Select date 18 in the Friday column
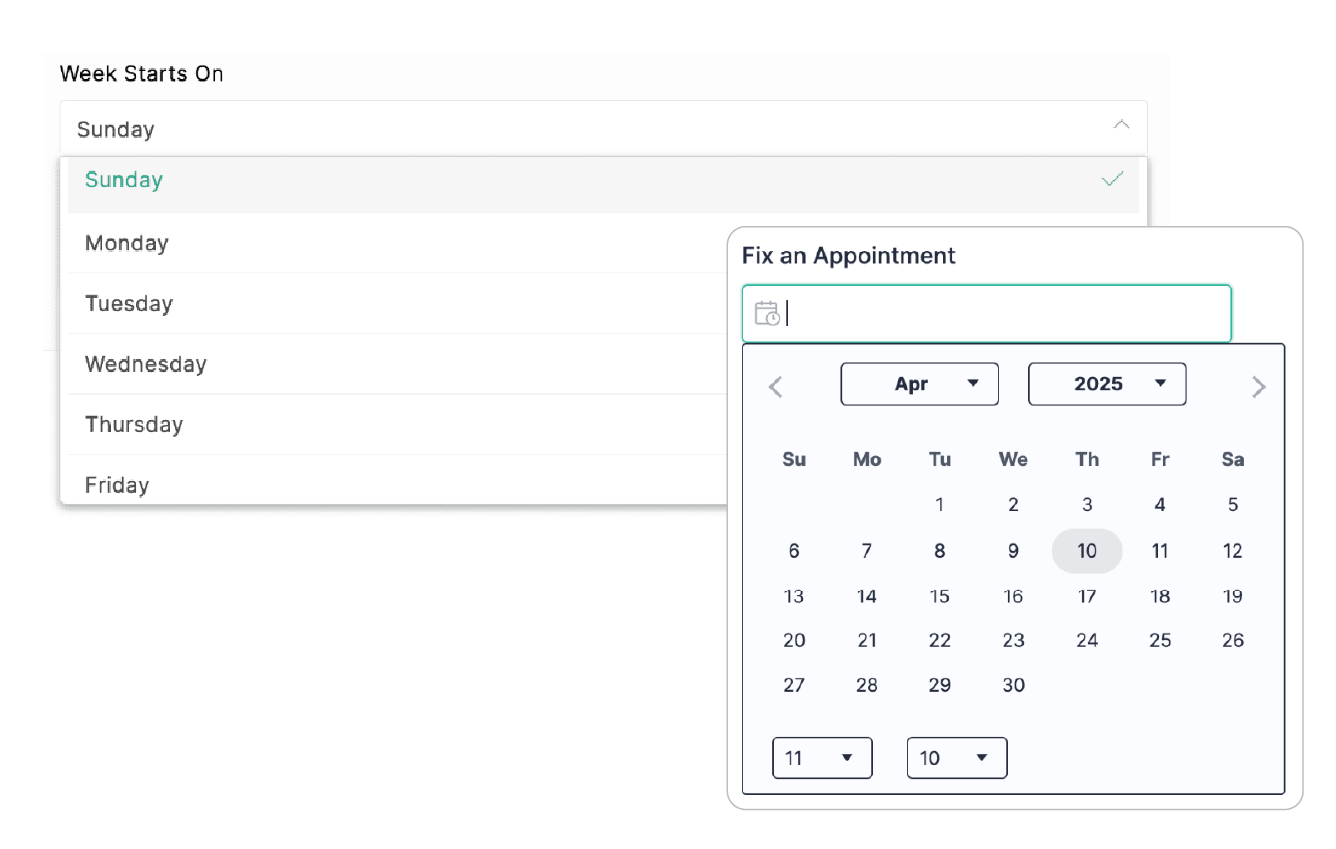This screenshot has width=1336, height=849. pos(1160,596)
